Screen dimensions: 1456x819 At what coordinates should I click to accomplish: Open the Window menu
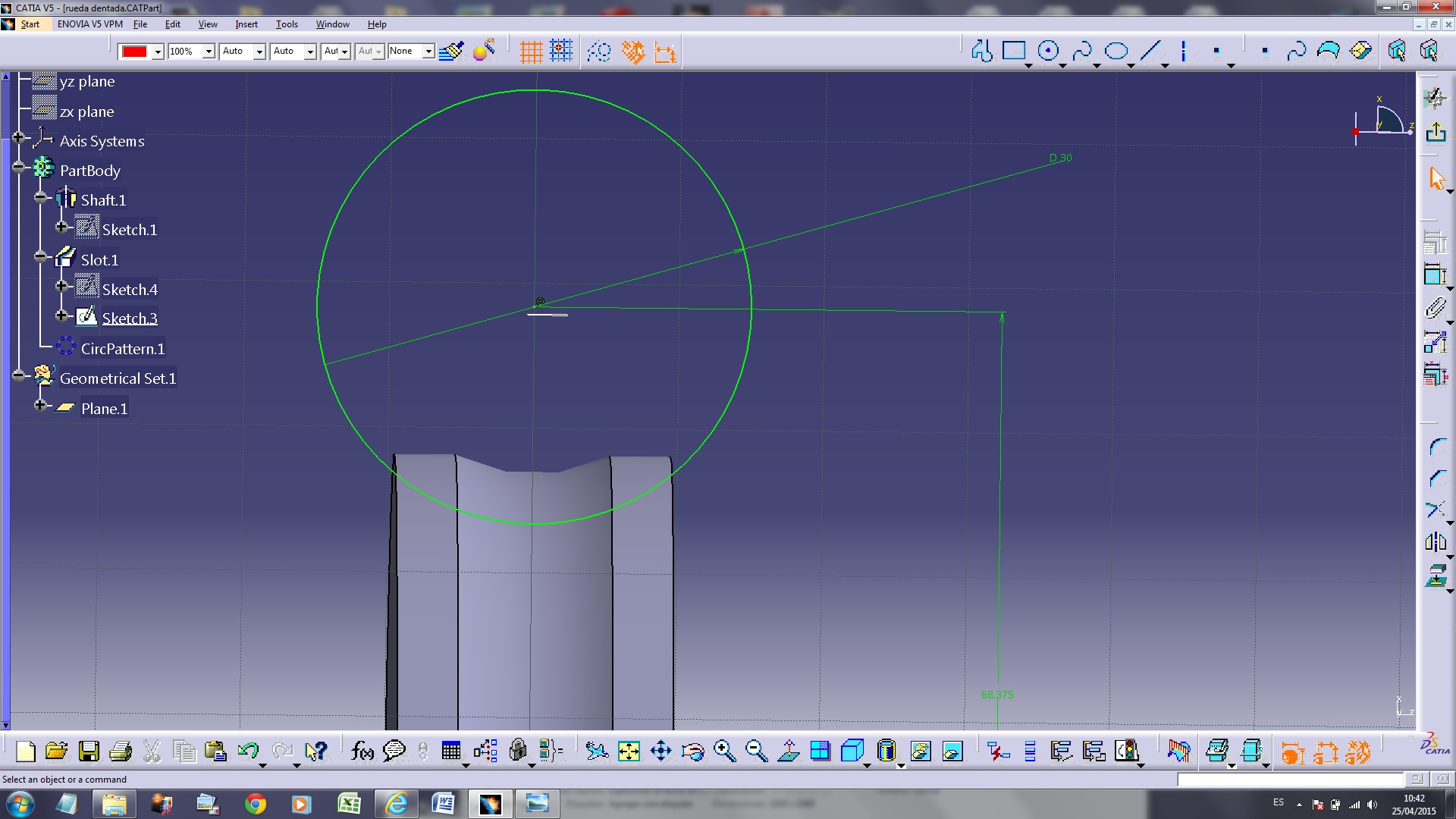pyautogui.click(x=332, y=24)
